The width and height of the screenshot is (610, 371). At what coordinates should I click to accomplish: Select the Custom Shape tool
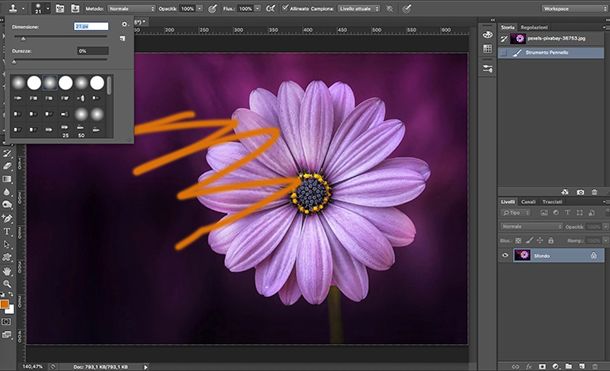click(x=7, y=257)
